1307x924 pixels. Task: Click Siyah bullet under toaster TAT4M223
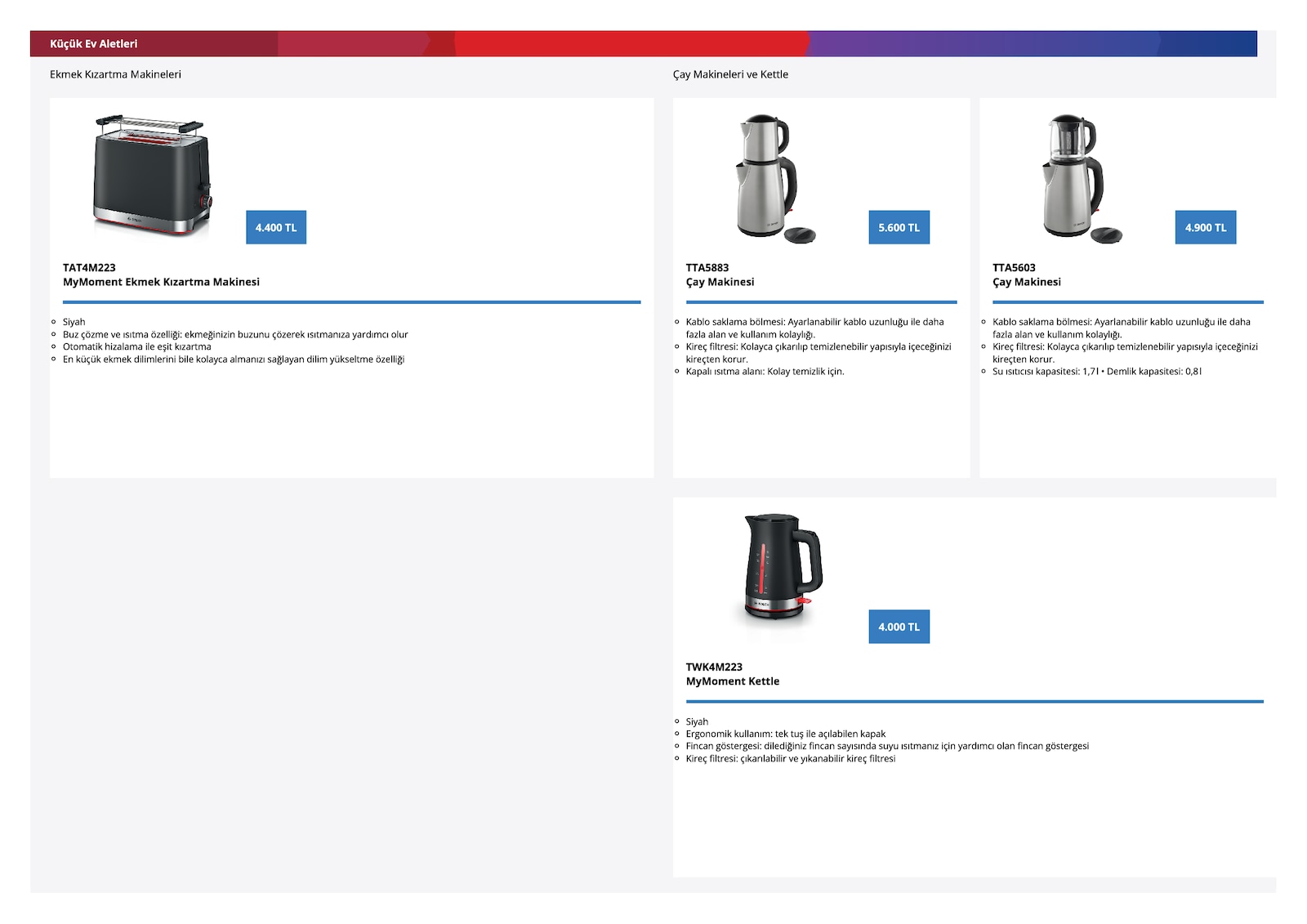(x=74, y=322)
